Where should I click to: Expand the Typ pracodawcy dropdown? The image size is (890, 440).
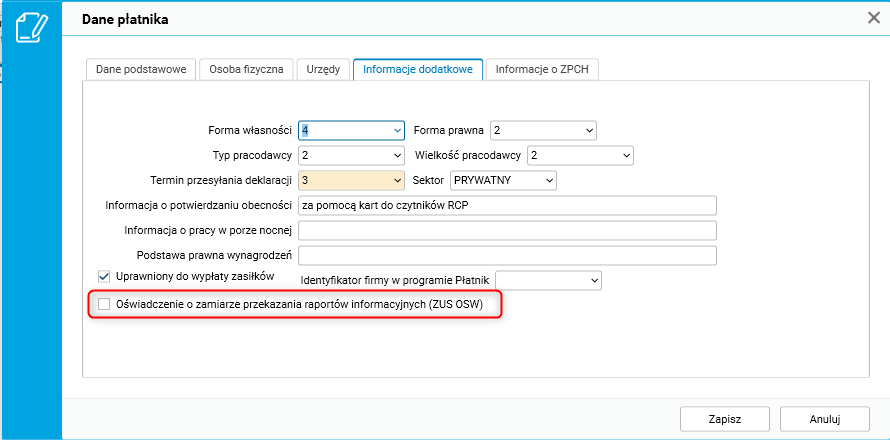coord(351,155)
